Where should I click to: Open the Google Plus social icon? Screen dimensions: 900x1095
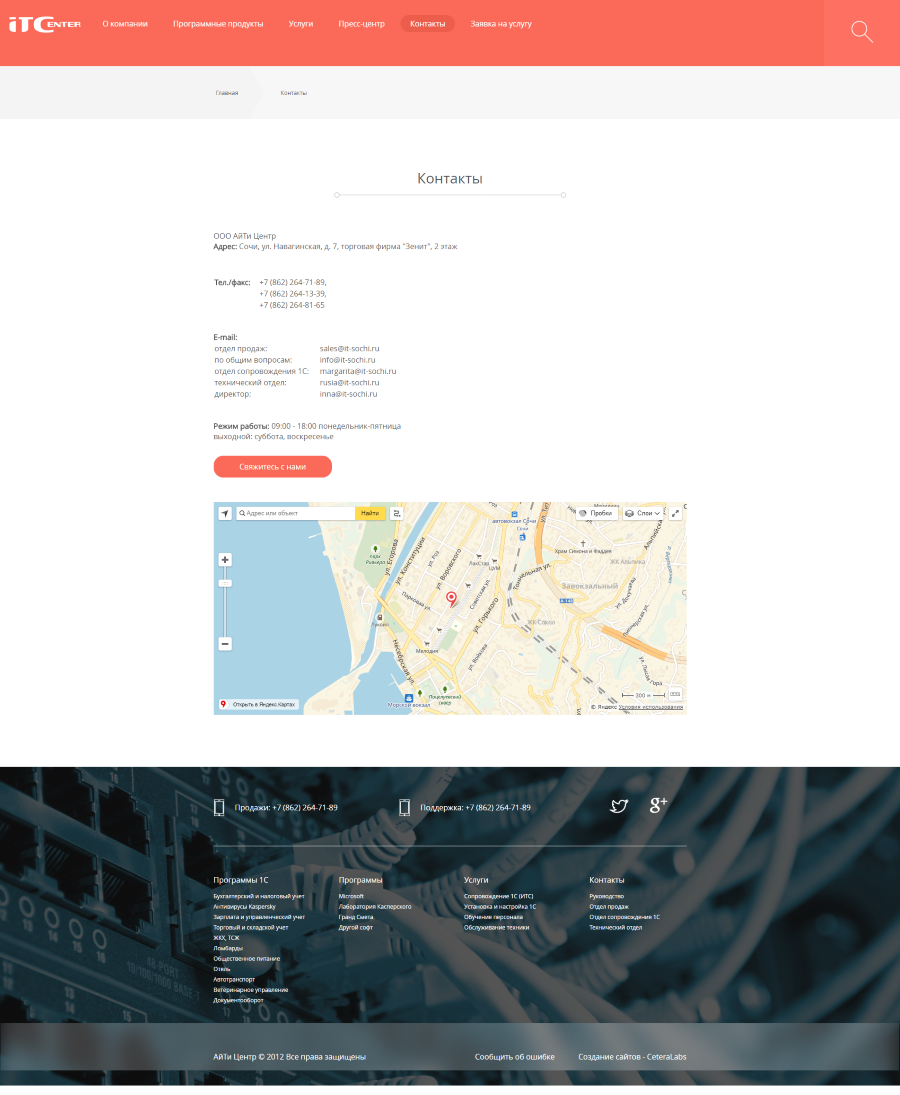tap(658, 805)
